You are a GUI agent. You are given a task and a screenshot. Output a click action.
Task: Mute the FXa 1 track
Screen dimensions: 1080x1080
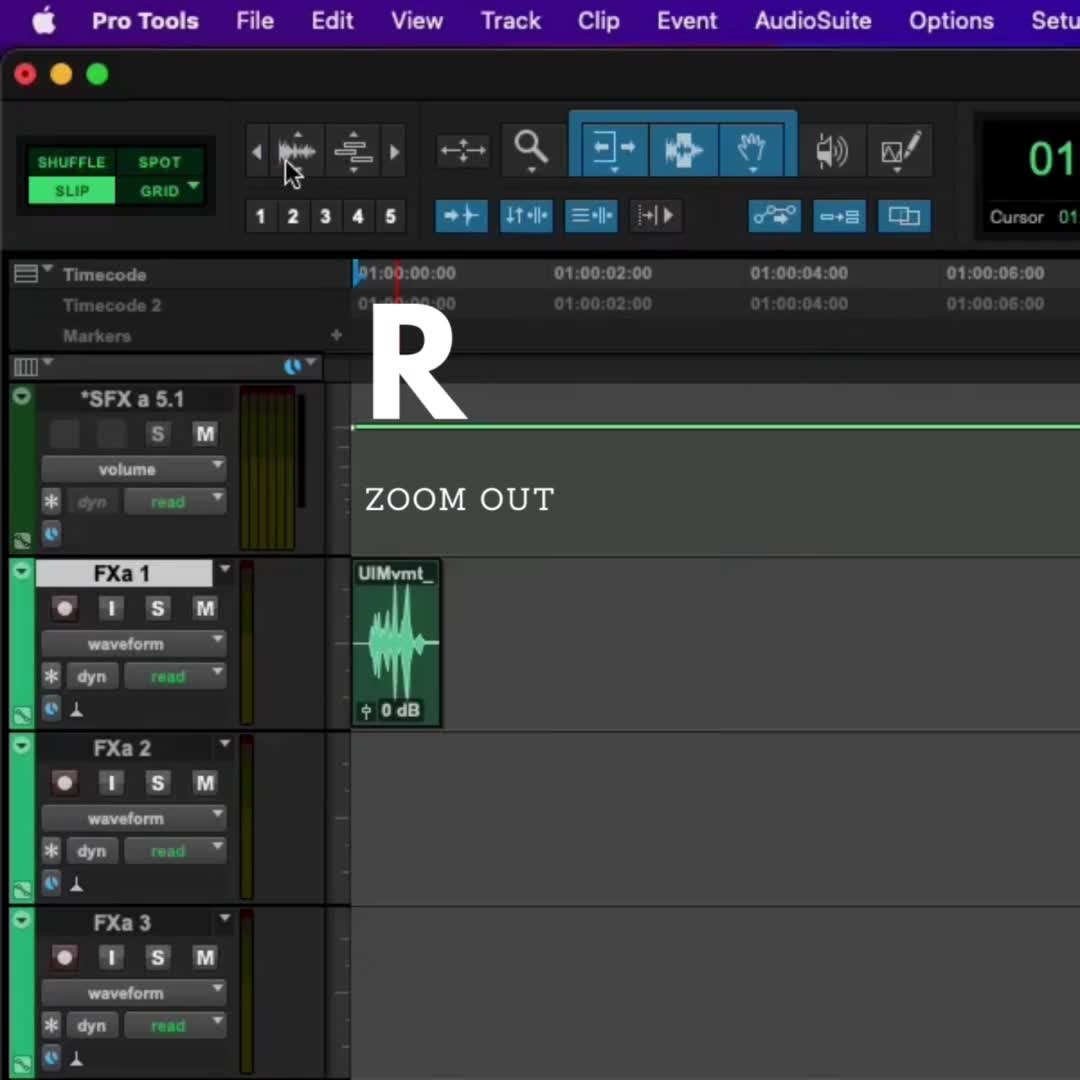pyautogui.click(x=205, y=608)
